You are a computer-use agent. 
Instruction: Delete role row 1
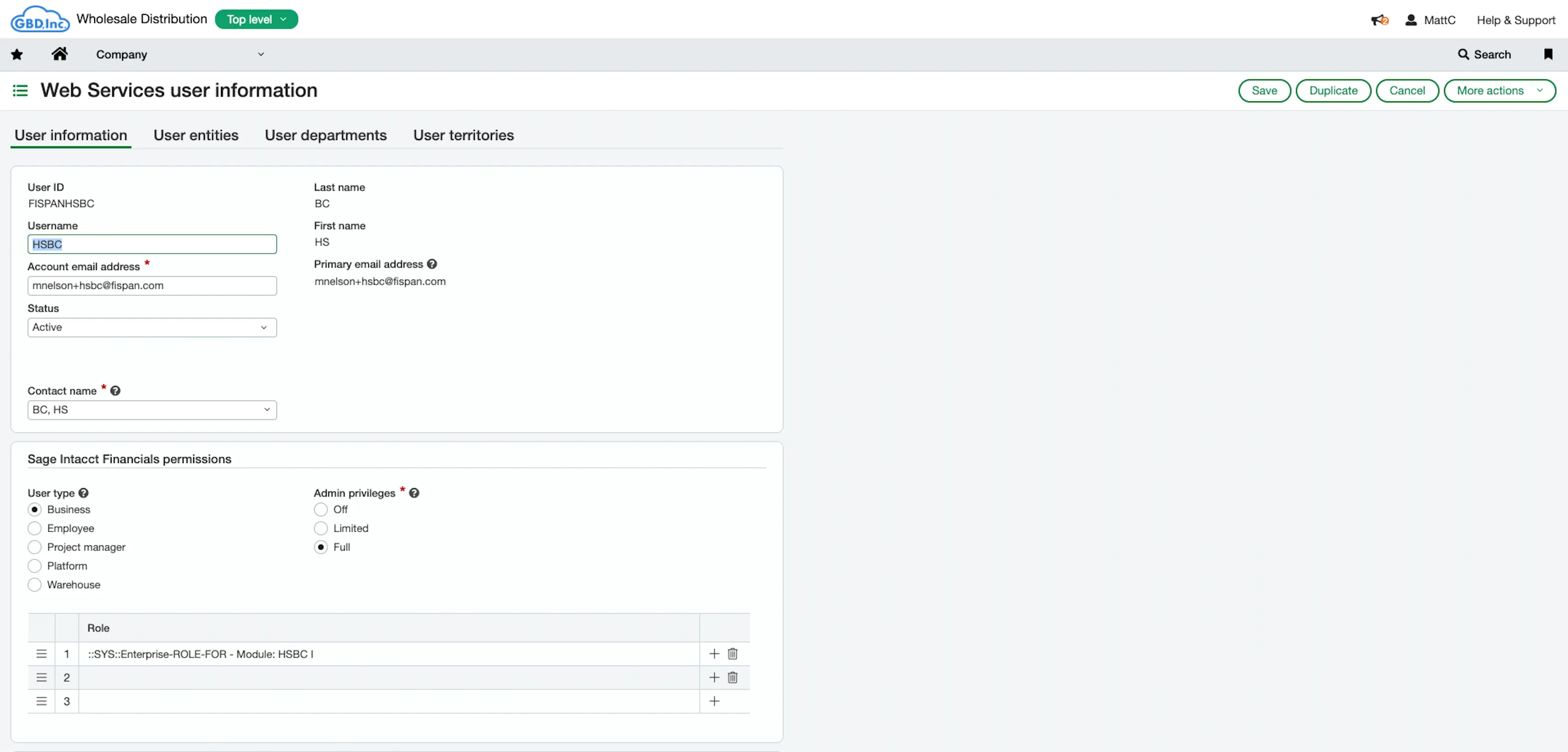click(732, 654)
